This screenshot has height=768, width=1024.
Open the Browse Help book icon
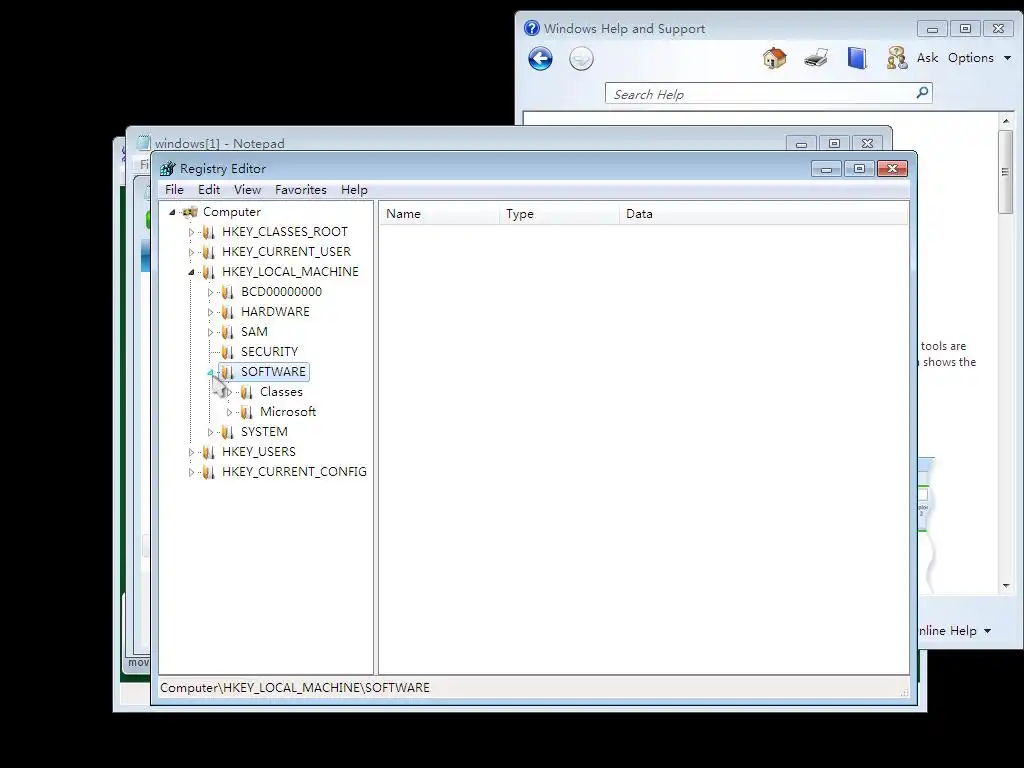click(x=857, y=58)
